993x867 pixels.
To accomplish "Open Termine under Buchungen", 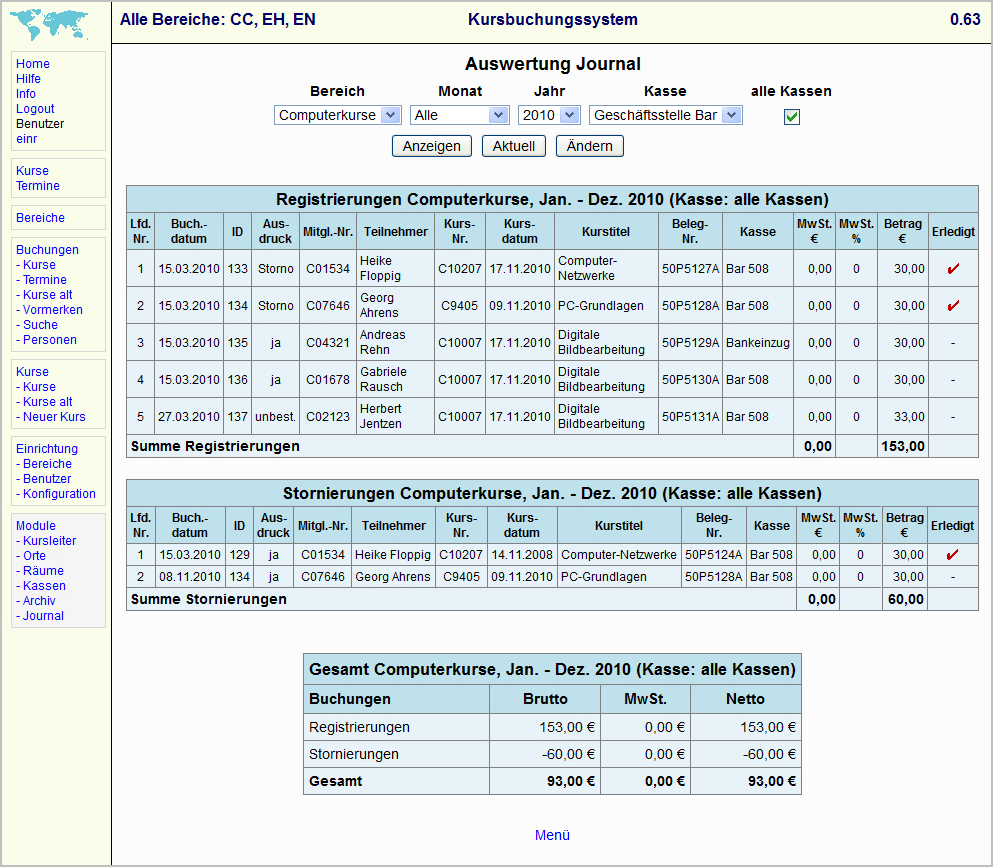I will (x=45, y=280).
